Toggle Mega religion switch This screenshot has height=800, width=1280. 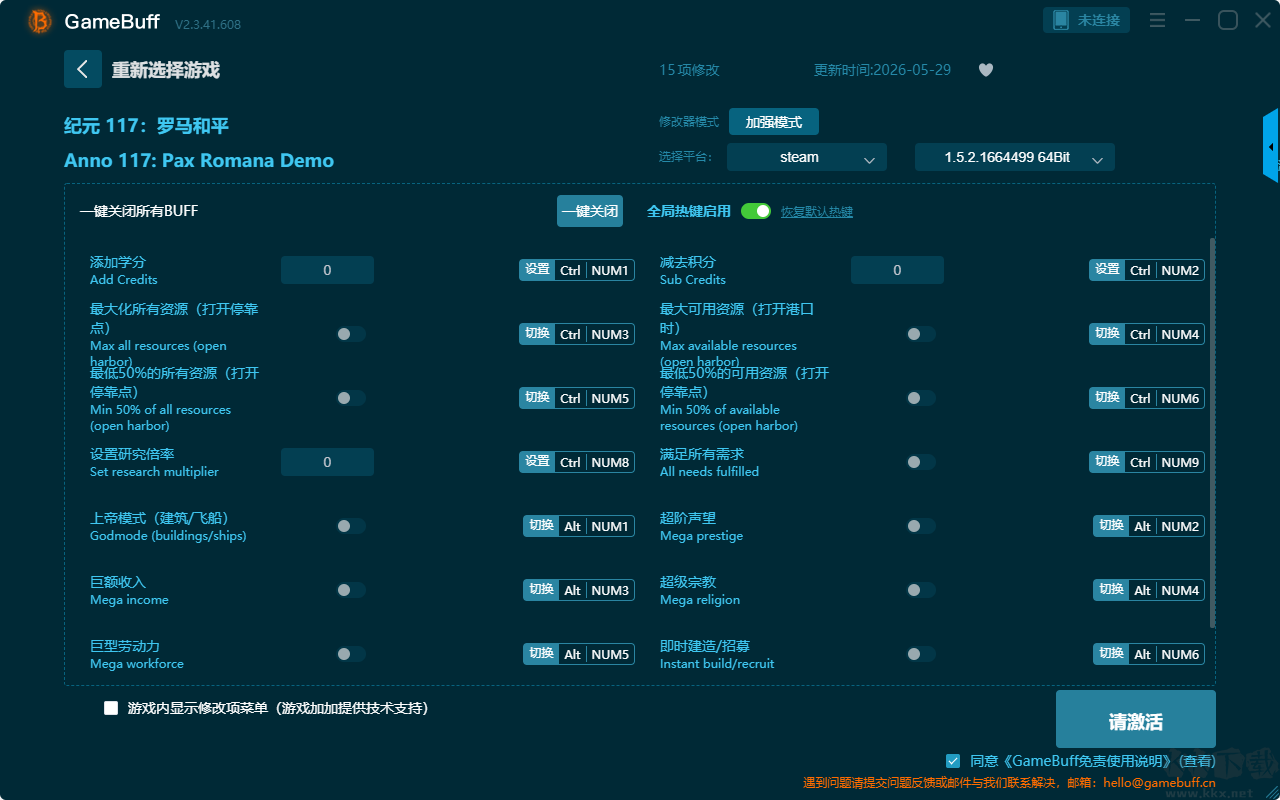[921, 590]
